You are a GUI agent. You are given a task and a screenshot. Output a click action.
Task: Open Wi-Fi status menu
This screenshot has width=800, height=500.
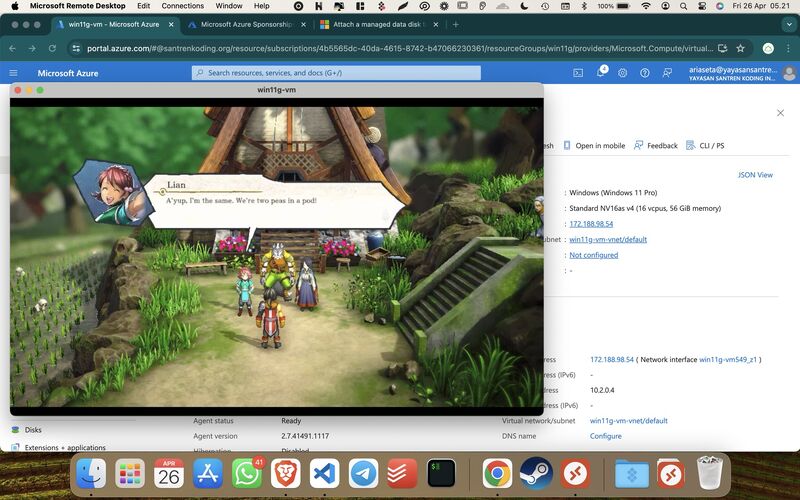coord(646,6)
